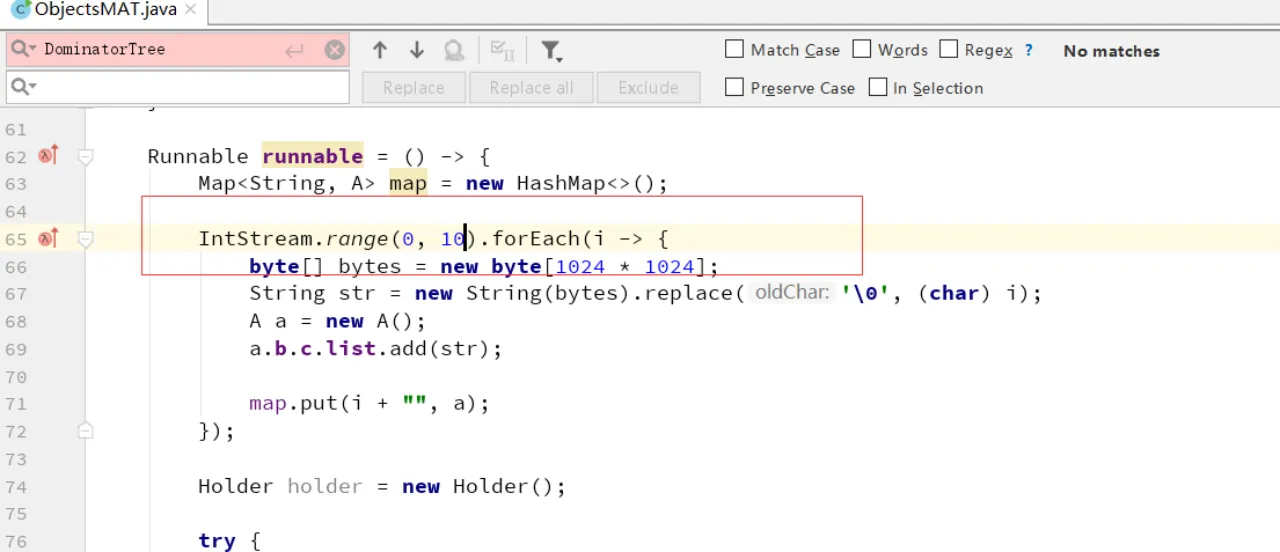Screen dimensions: 1280x552
Task: Click the lambda gutter icon on line 65
Action: pyautogui.click(x=48, y=238)
